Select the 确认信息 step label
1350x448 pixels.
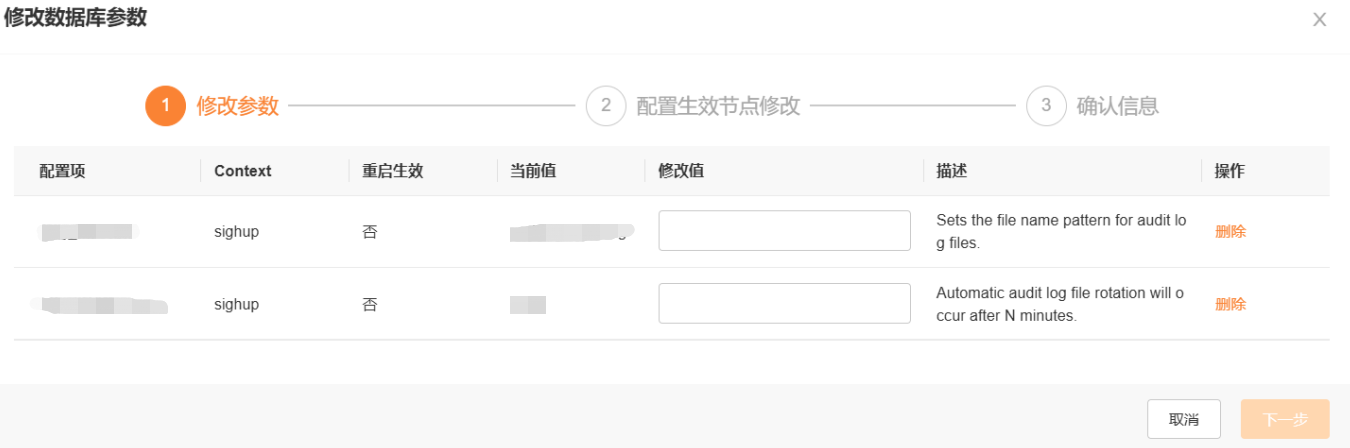click(1118, 106)
